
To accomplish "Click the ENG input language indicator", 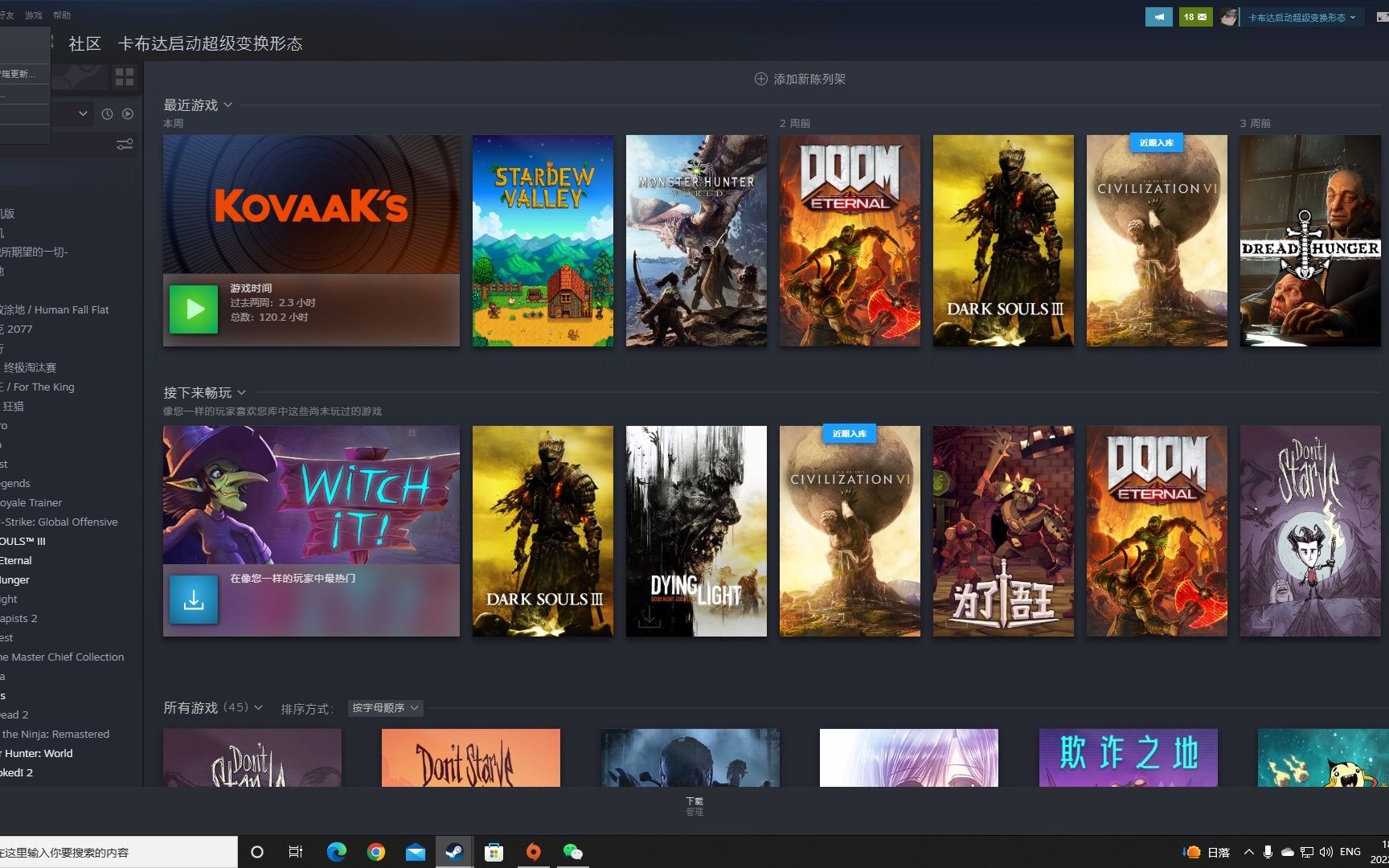I will click(x=1350, y=852).
